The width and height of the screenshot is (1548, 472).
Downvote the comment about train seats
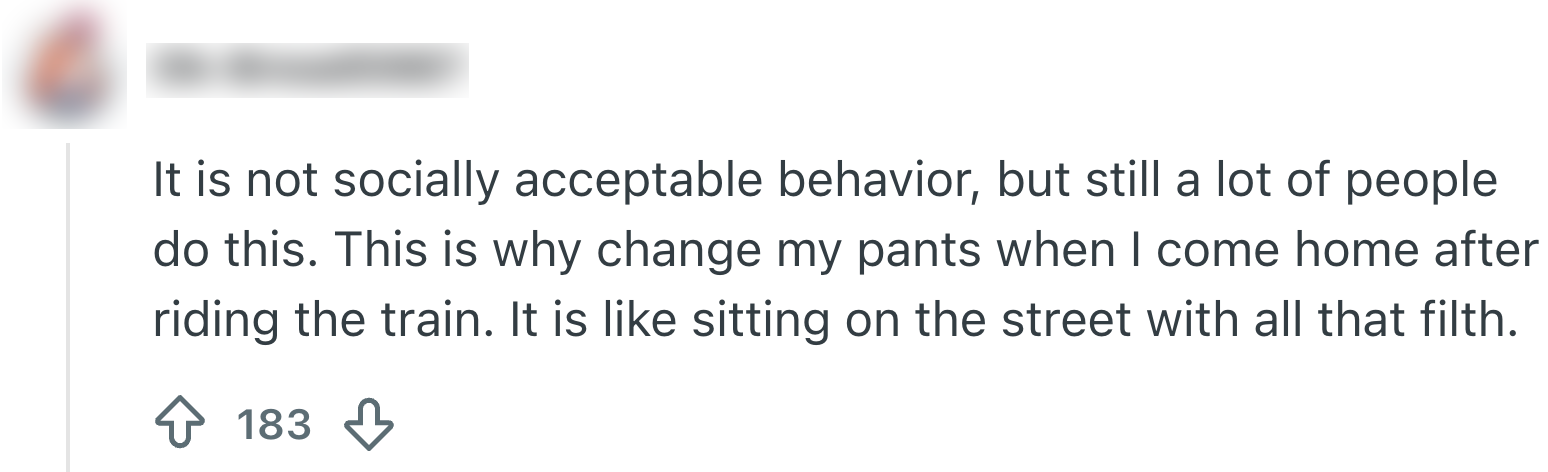tap(368, 426)
